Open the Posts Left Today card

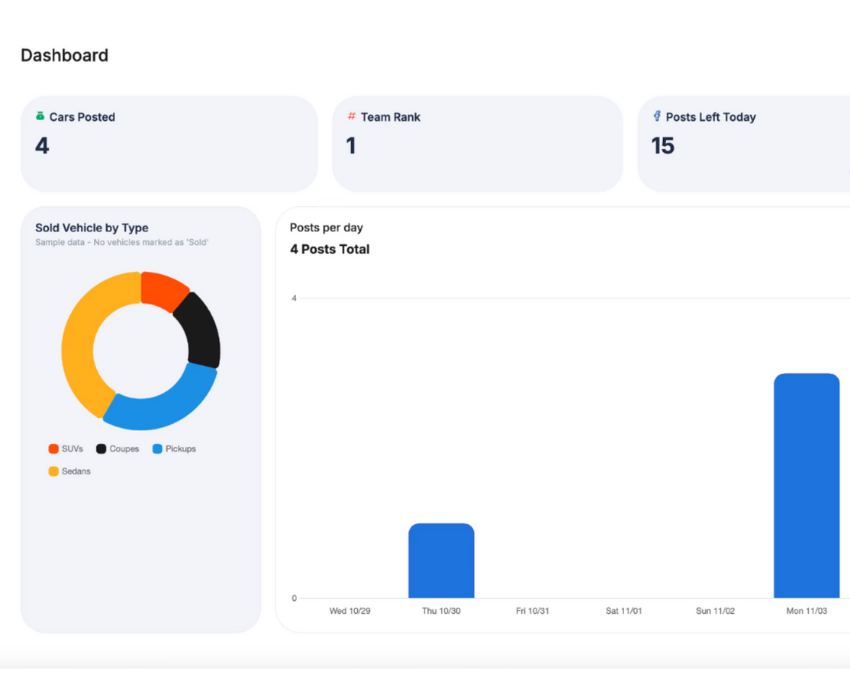pos(744,144)
